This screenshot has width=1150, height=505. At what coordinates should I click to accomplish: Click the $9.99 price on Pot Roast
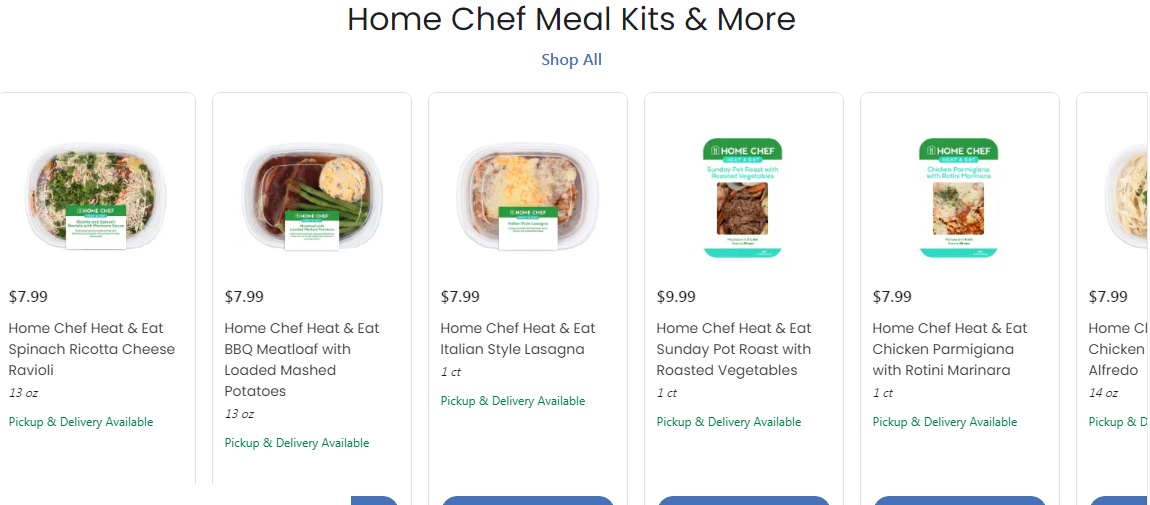676,297
